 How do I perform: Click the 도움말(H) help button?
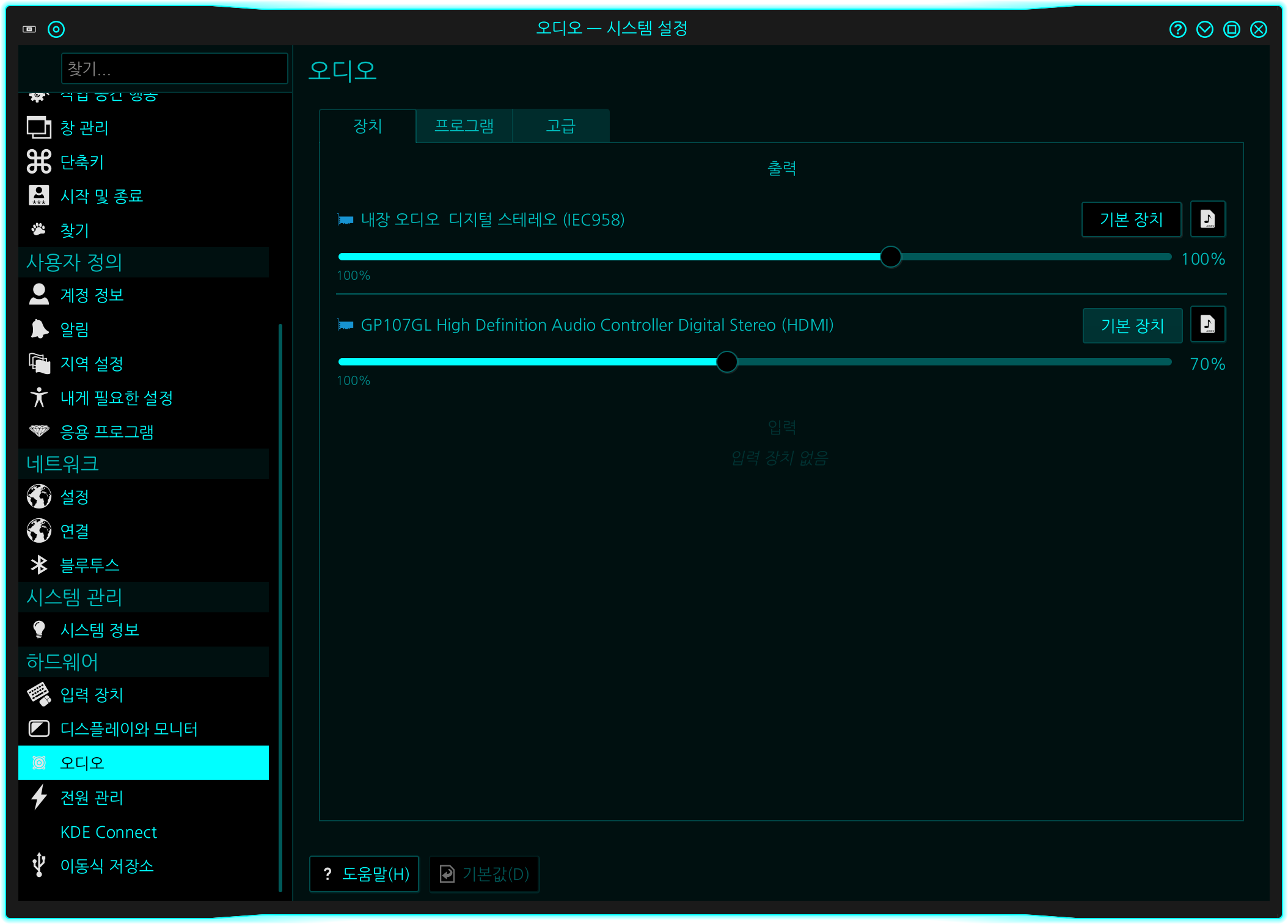(x=365, y=874)
